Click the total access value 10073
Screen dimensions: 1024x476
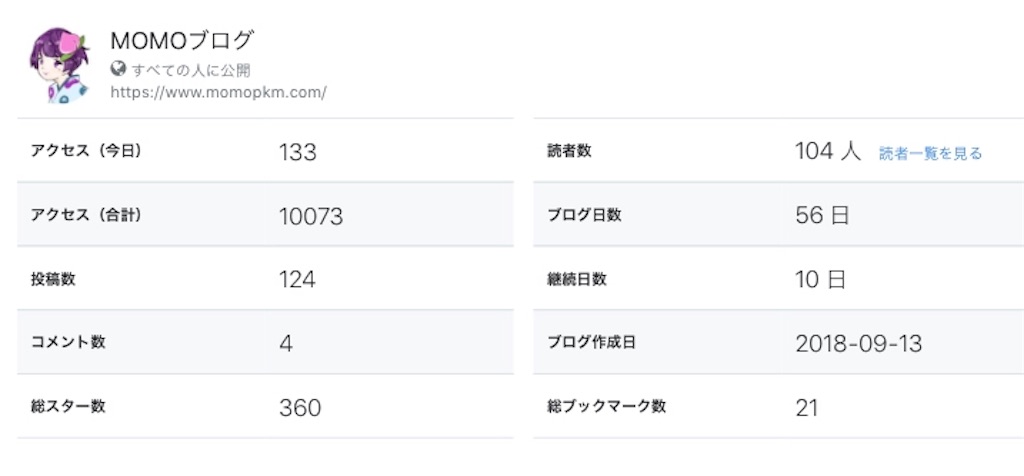tap(311, 216)
